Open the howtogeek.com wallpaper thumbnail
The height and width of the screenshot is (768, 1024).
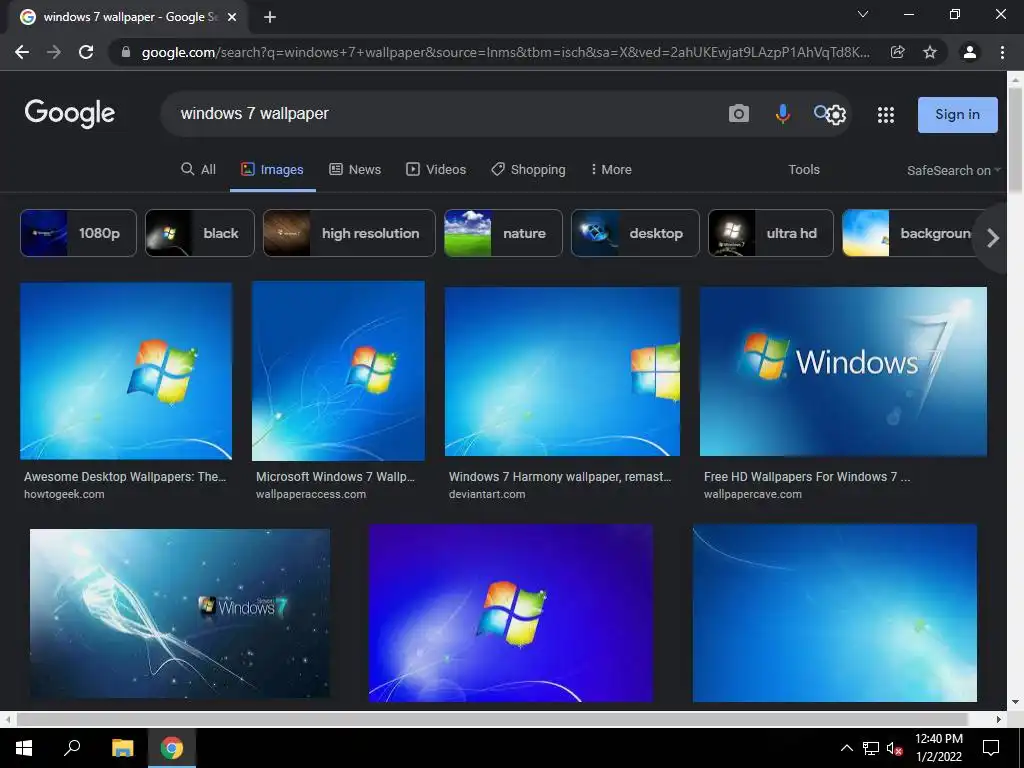[126, 371]
